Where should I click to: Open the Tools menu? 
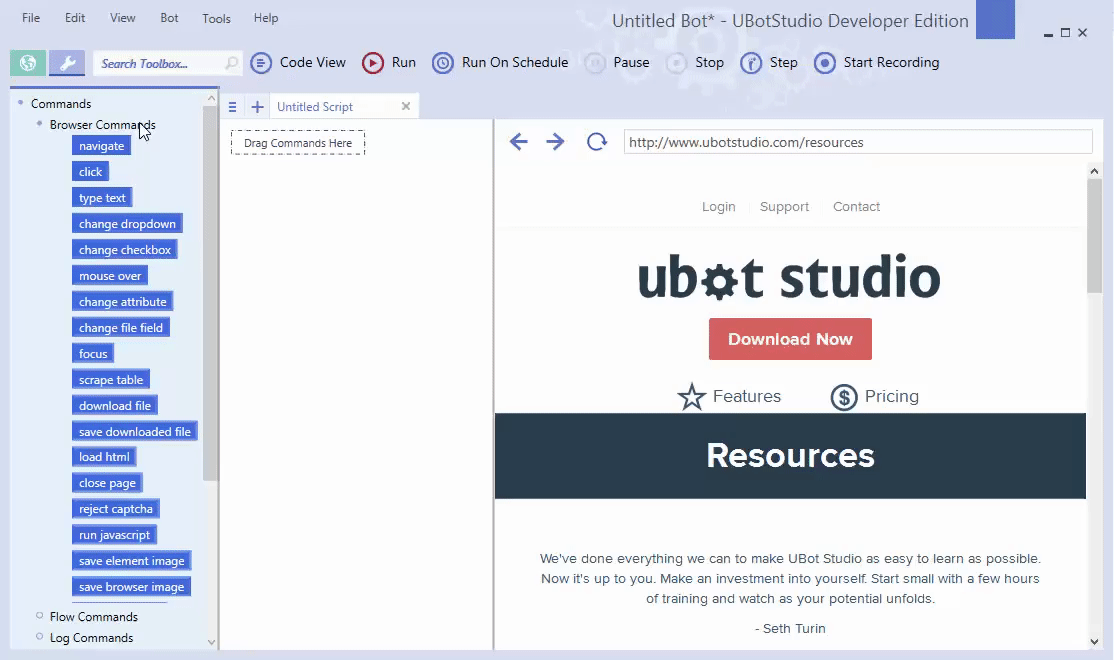point(216,18)
